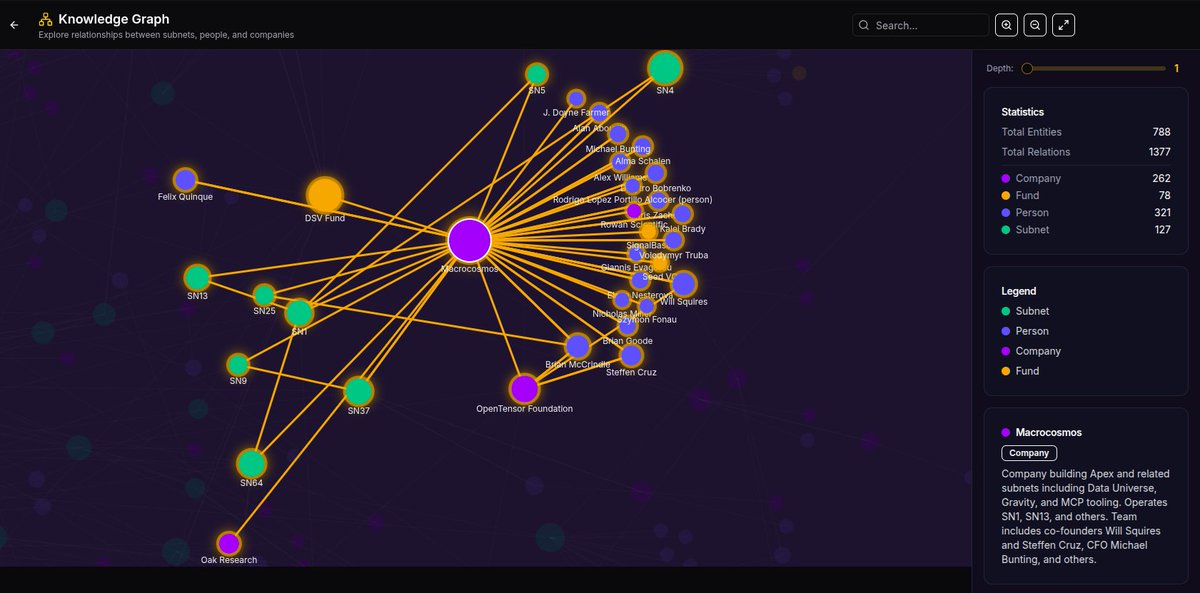Zoom in on the graph

click(1006, 25)
